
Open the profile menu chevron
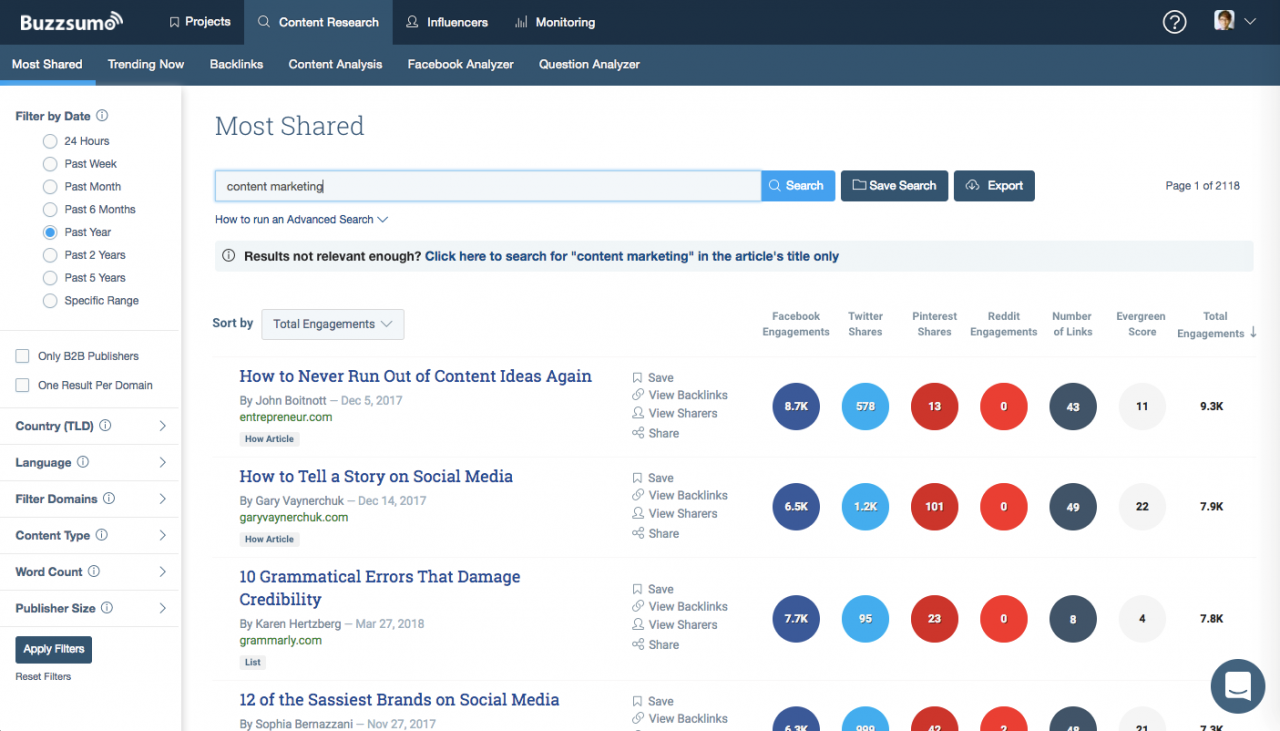pyautogui.click(x=1250, y=21)
